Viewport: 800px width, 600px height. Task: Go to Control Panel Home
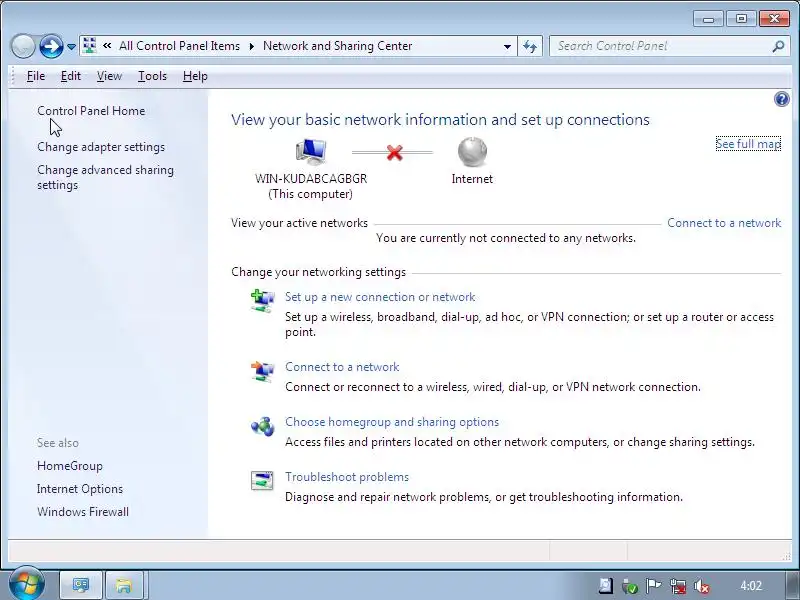click(x=91, y=111)
